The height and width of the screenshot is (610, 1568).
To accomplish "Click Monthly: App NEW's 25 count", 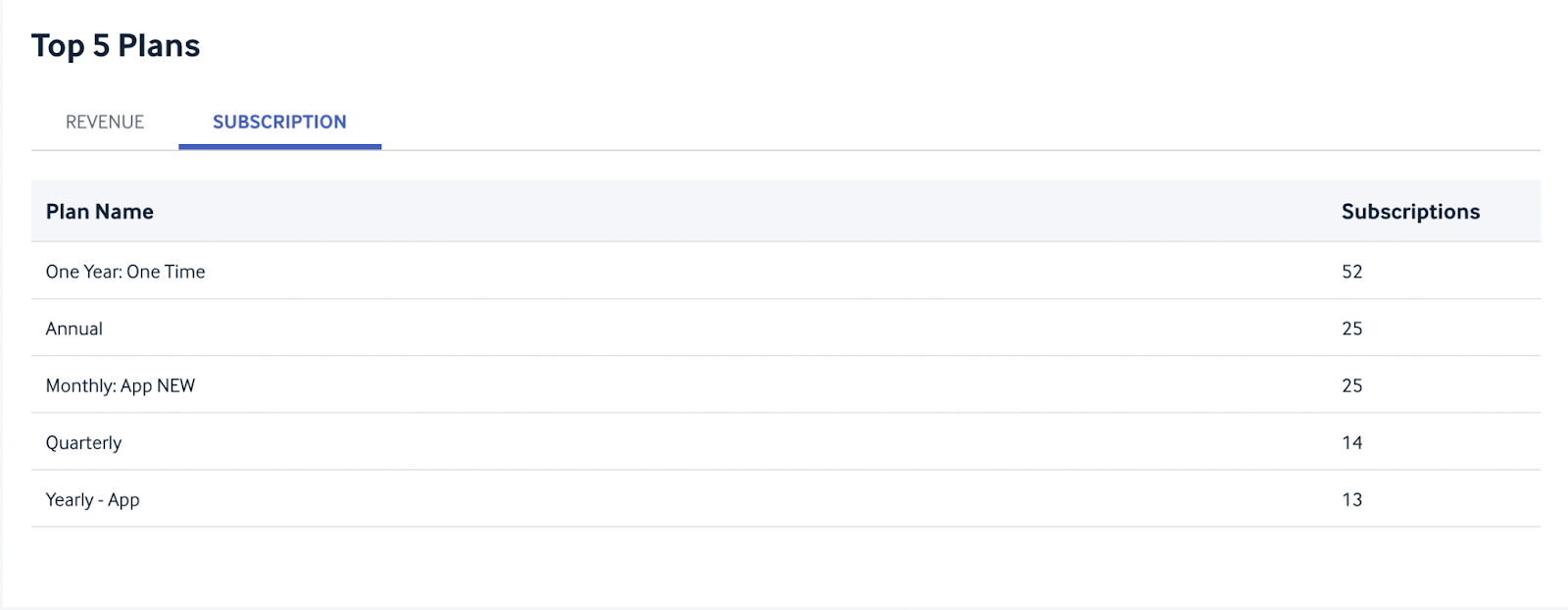I will (1351, 385).
